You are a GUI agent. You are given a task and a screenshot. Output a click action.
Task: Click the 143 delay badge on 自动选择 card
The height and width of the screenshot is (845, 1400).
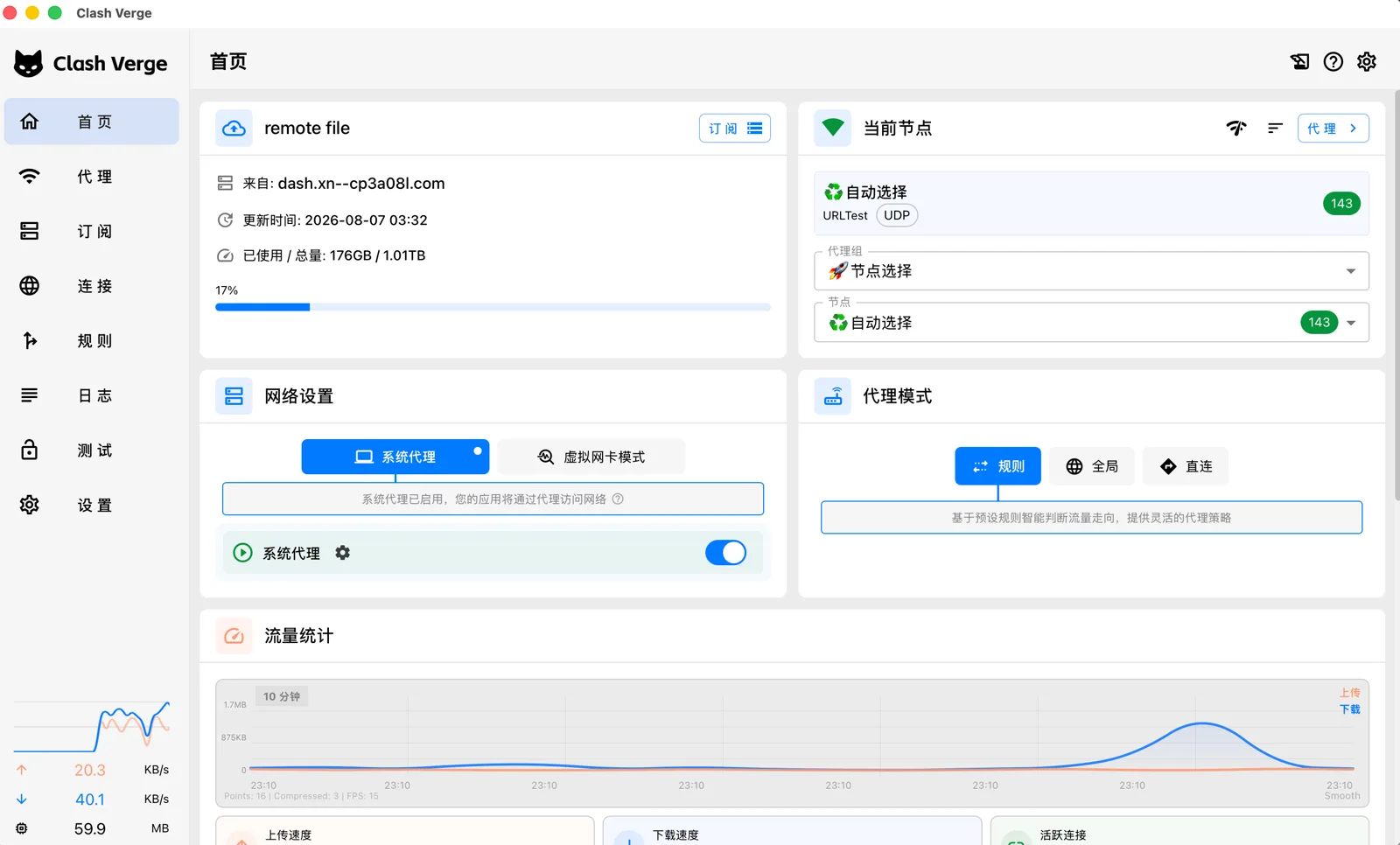pyautogui.click(x=1341, y=203)
